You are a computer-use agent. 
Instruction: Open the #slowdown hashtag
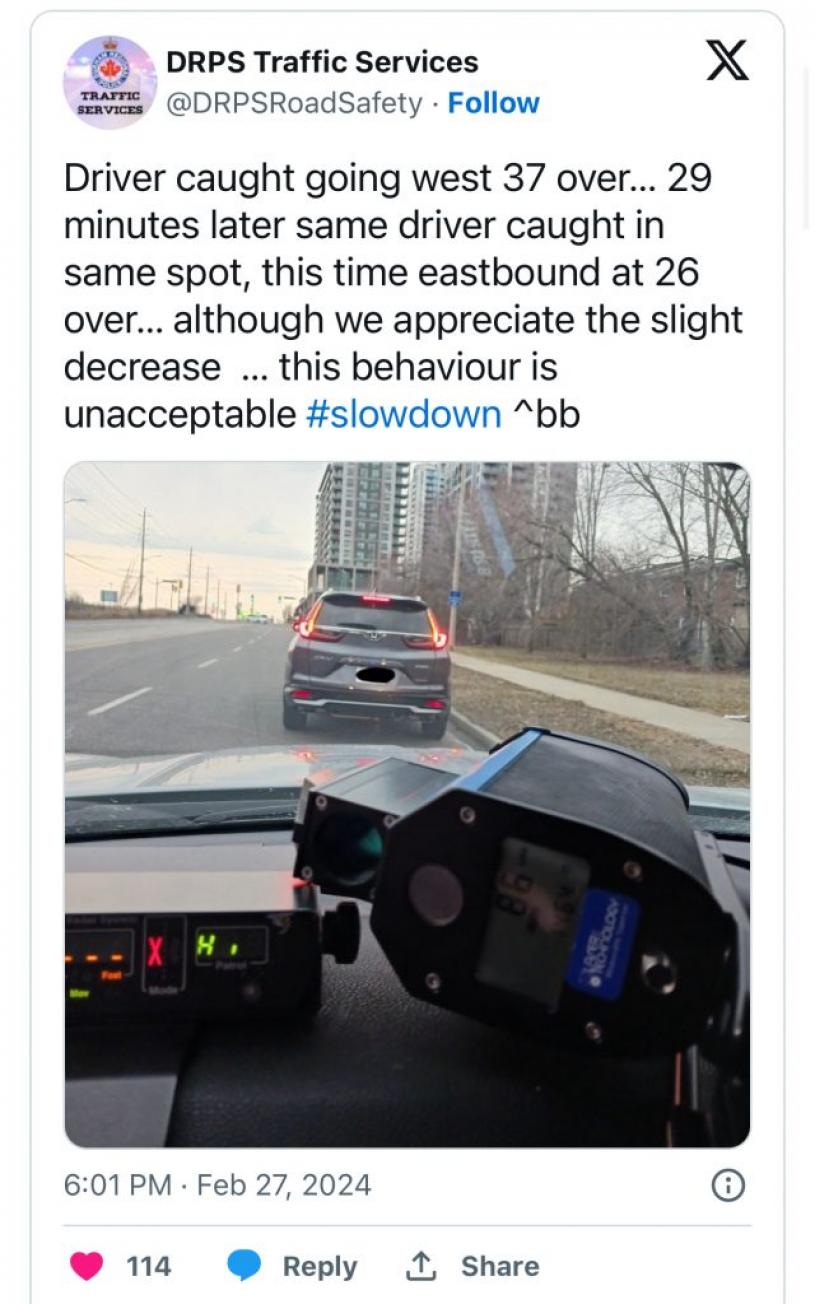[403, 413]
